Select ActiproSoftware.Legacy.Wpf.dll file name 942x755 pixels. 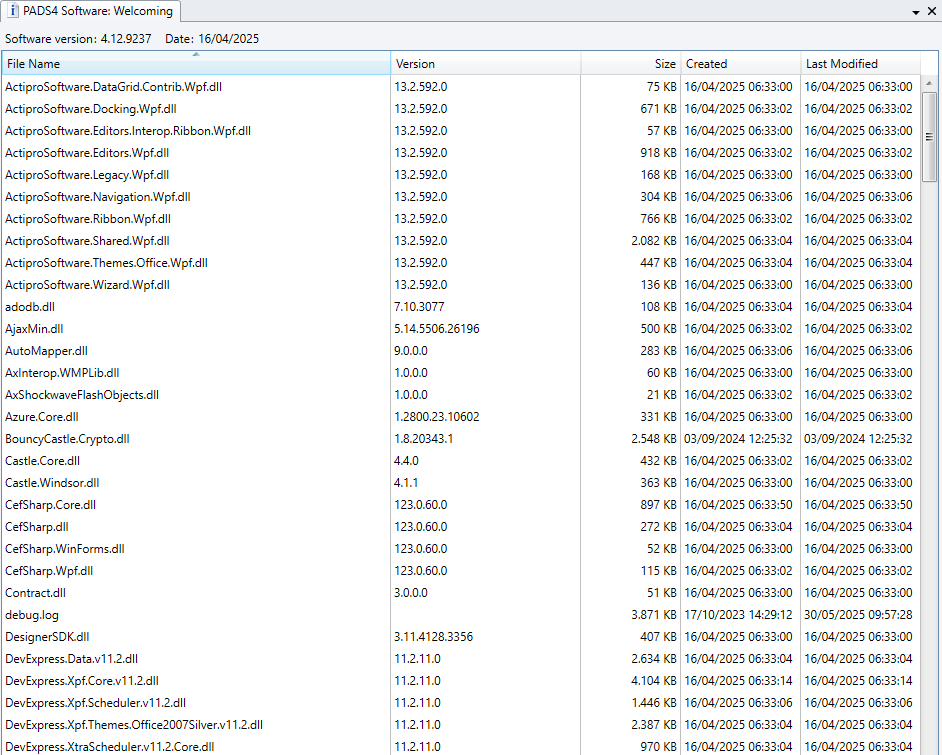click(87, 175)
